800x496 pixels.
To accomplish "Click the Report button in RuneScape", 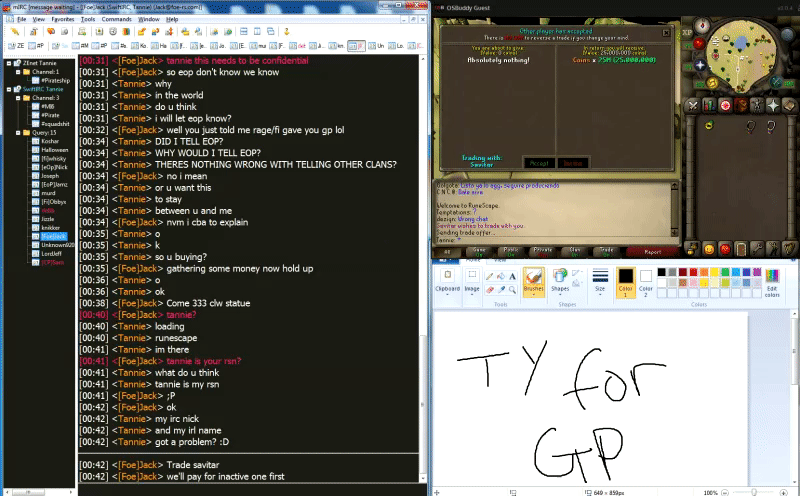I will pos(653,252).
